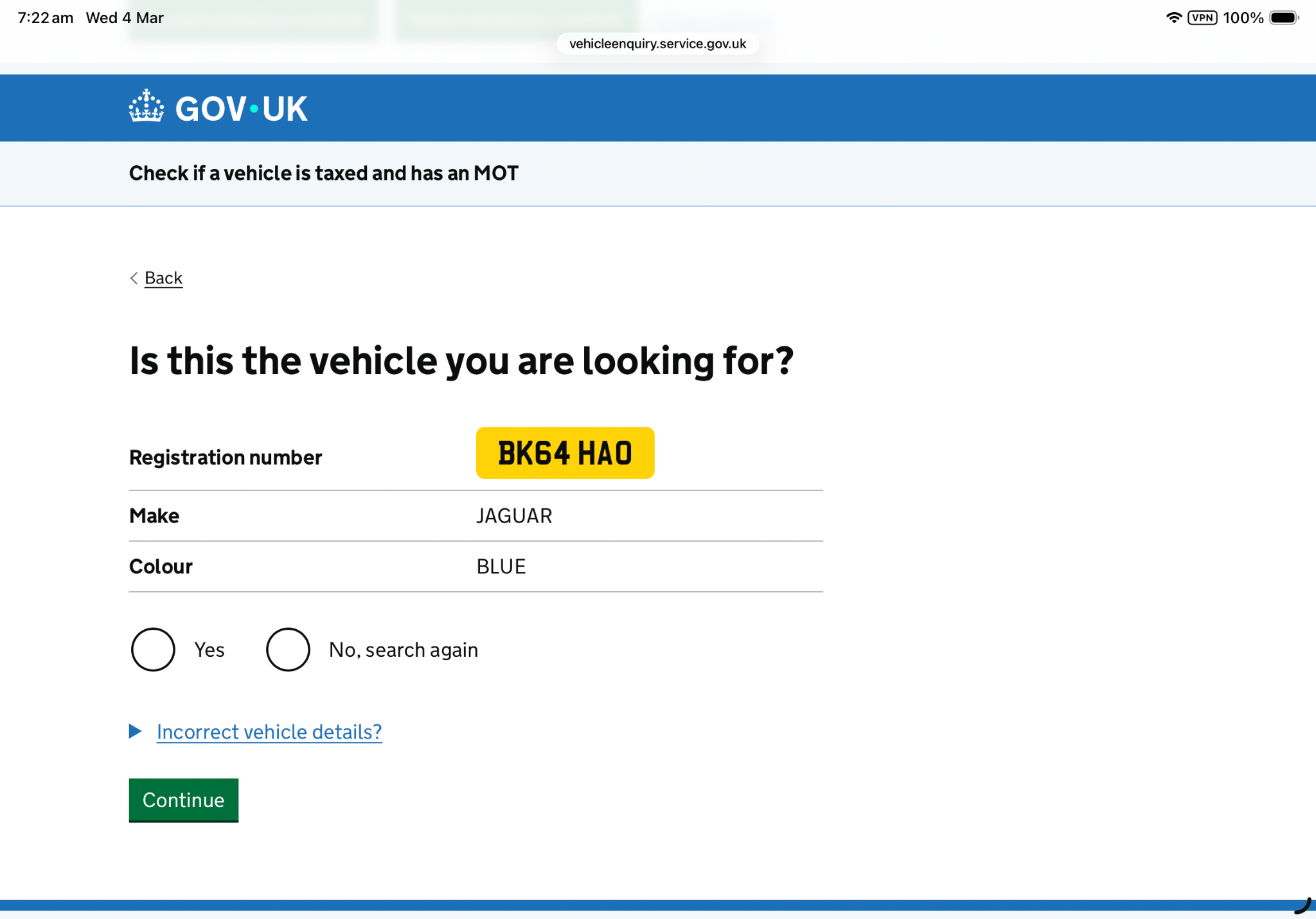Click the back chevron arrow icon
The height and width of the screenshot is (919, 1316).
[x=134, y=278]
